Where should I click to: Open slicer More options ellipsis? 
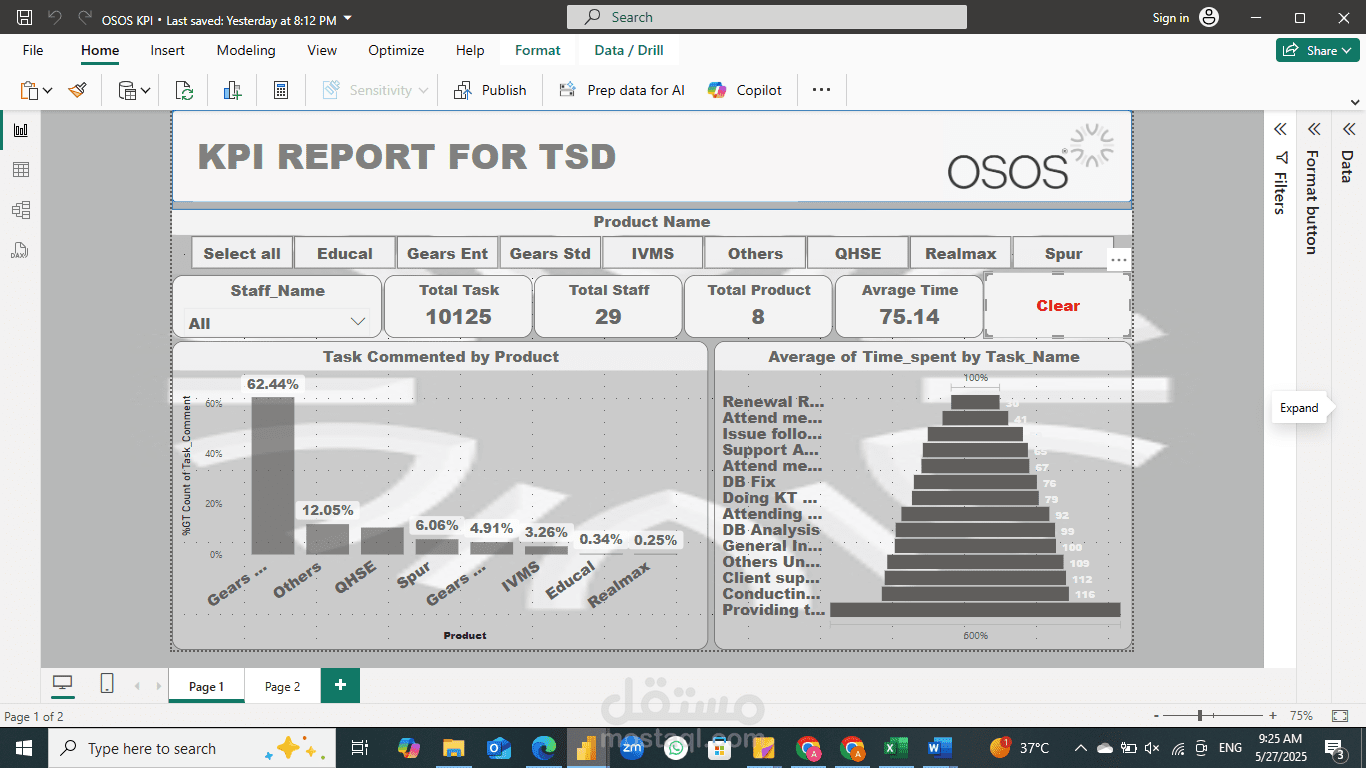point(1119,260)
